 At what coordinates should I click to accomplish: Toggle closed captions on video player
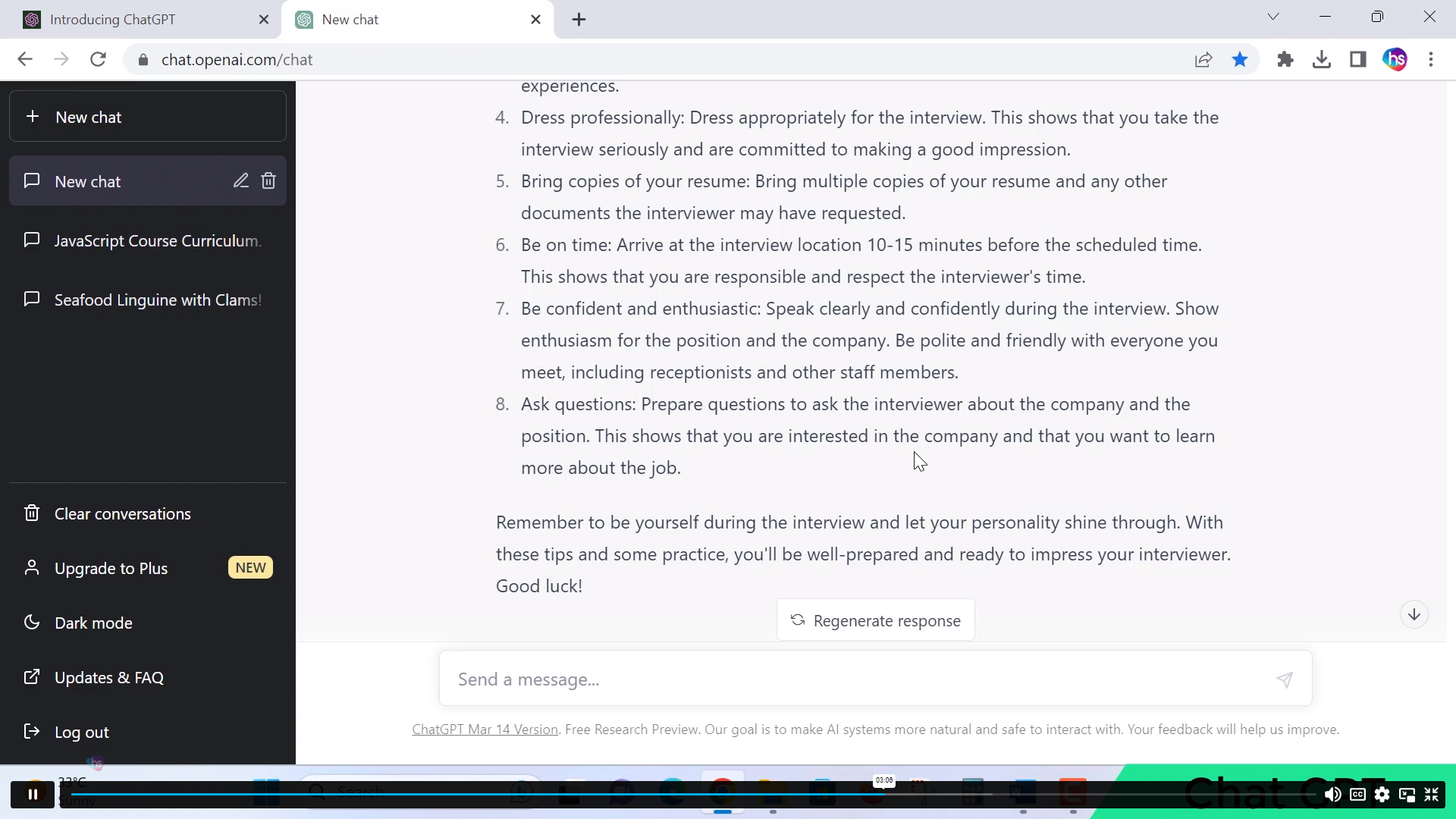pyautogui.click(x=1357, y=794)
